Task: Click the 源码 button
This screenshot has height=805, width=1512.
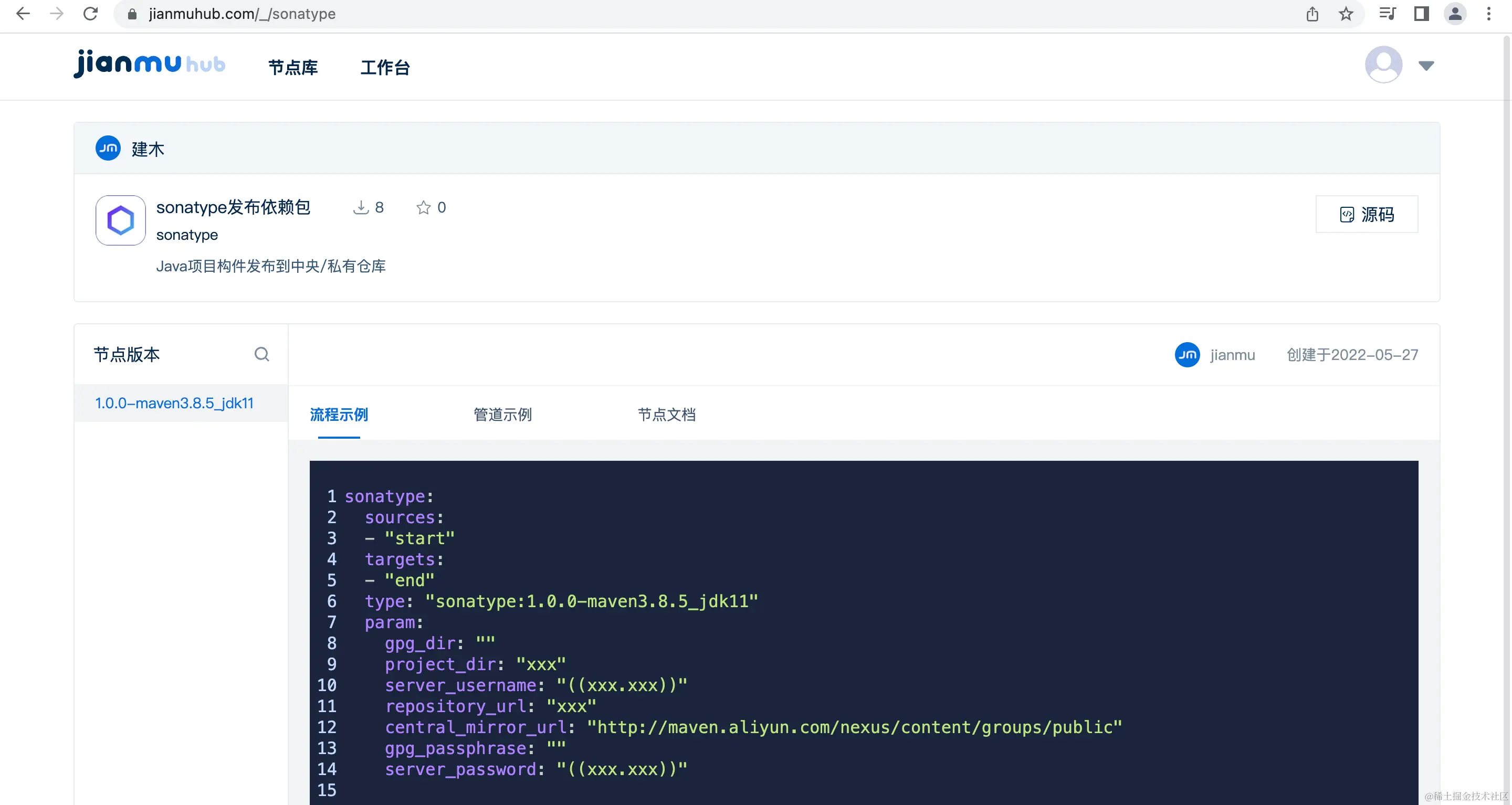Action: point(1367,215)
